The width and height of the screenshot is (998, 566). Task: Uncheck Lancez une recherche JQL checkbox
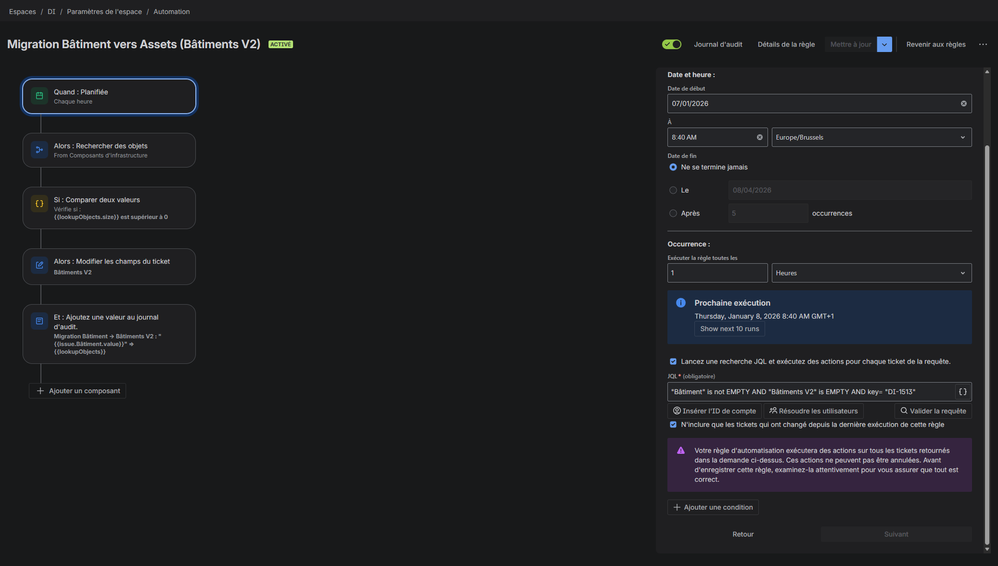click(673, 362)
